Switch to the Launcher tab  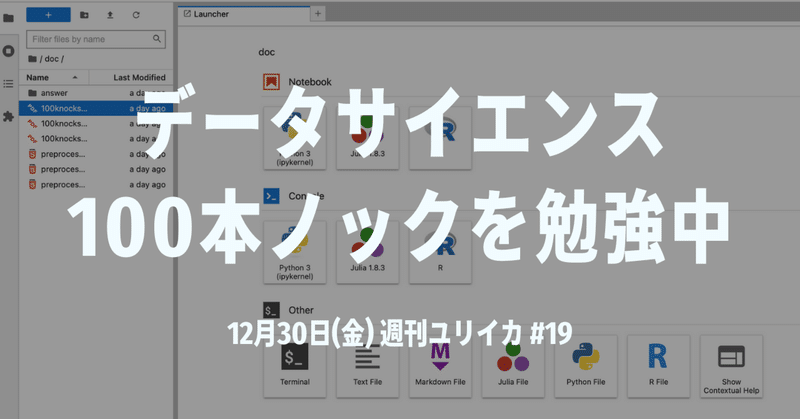pos(244,14)
